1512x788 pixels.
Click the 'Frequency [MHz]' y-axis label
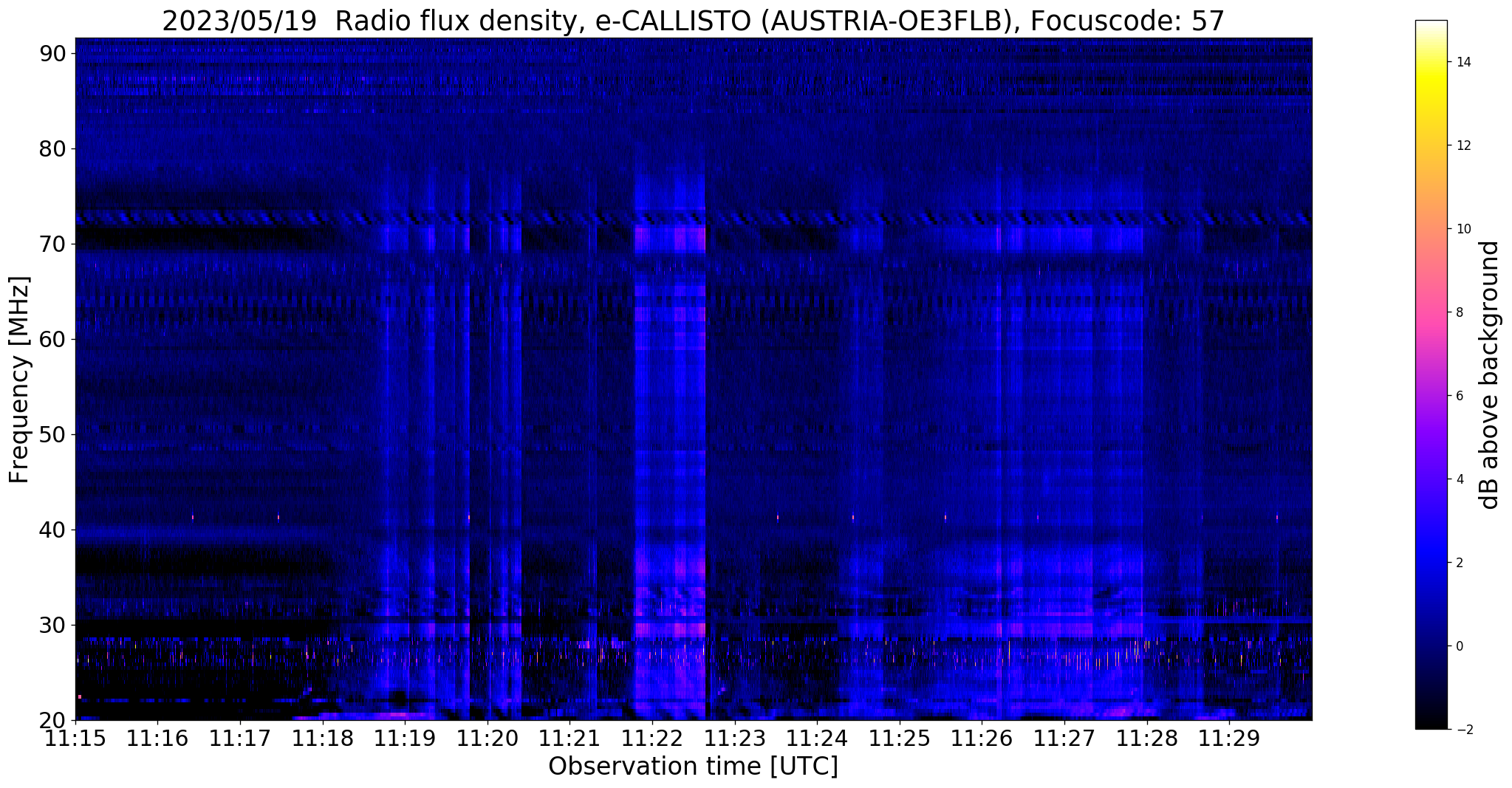pos(19,380)
